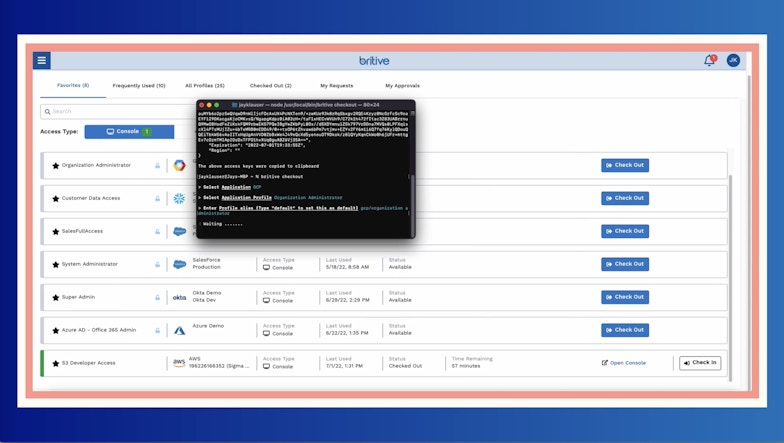Image resolution: width=784 pixels, height=443 pixels.
Task: Check out SalesFullAccess profile
Action: point(625,231)
